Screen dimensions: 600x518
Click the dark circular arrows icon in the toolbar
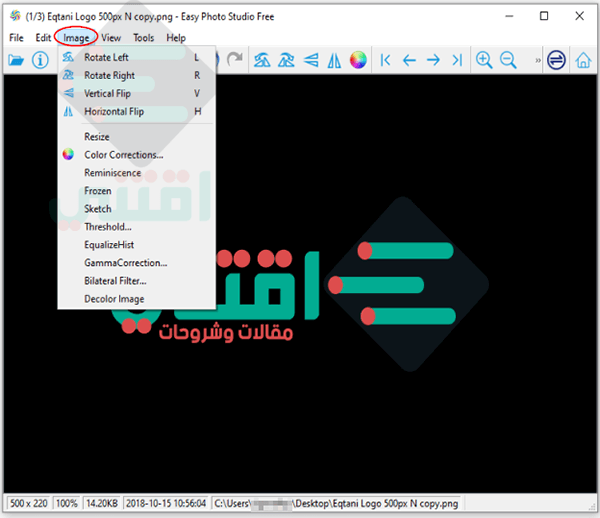click(556, 60)
